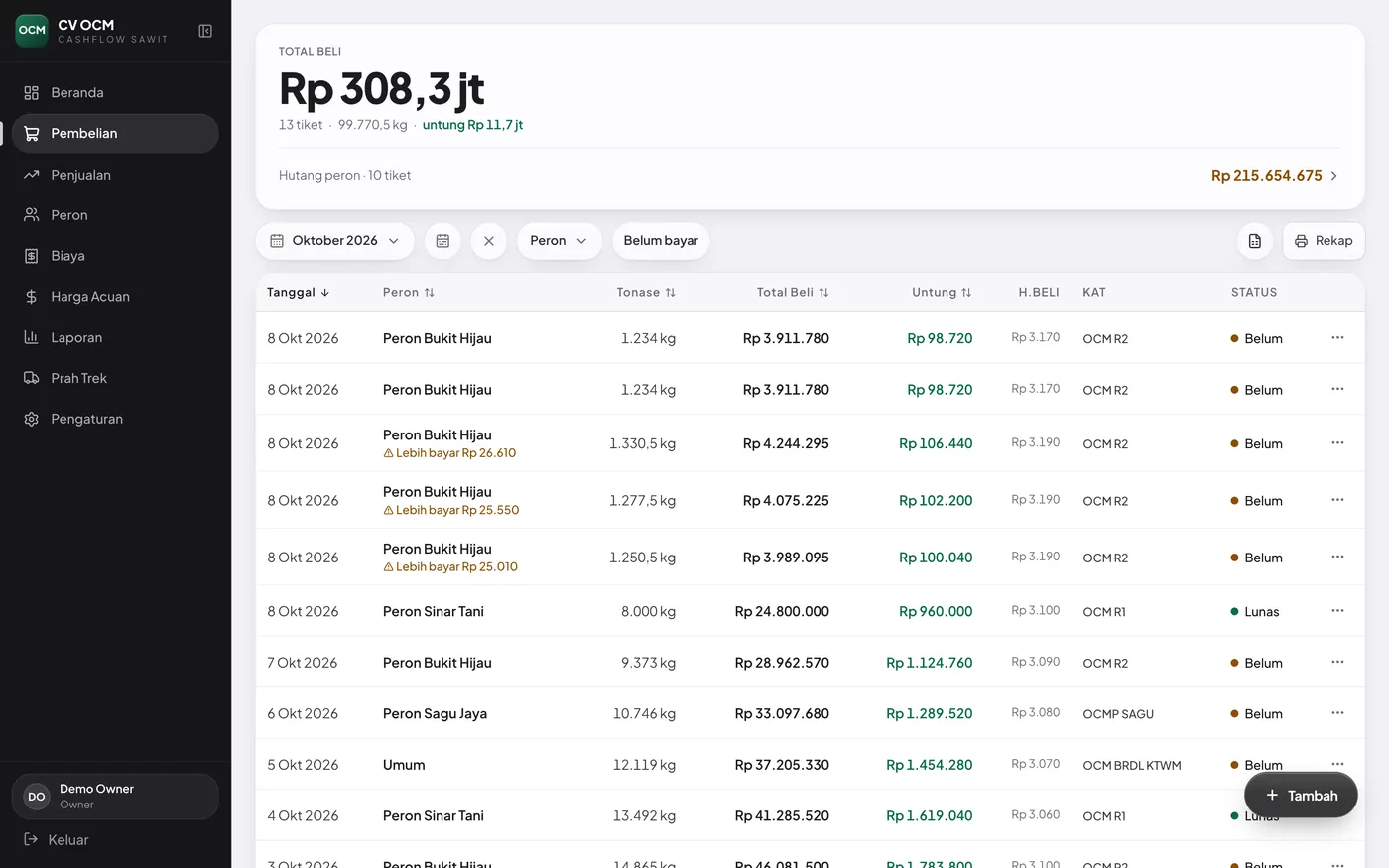Open Demo Owner profile card
Viewport: 1389px width, 868px height.
point(115,797)
